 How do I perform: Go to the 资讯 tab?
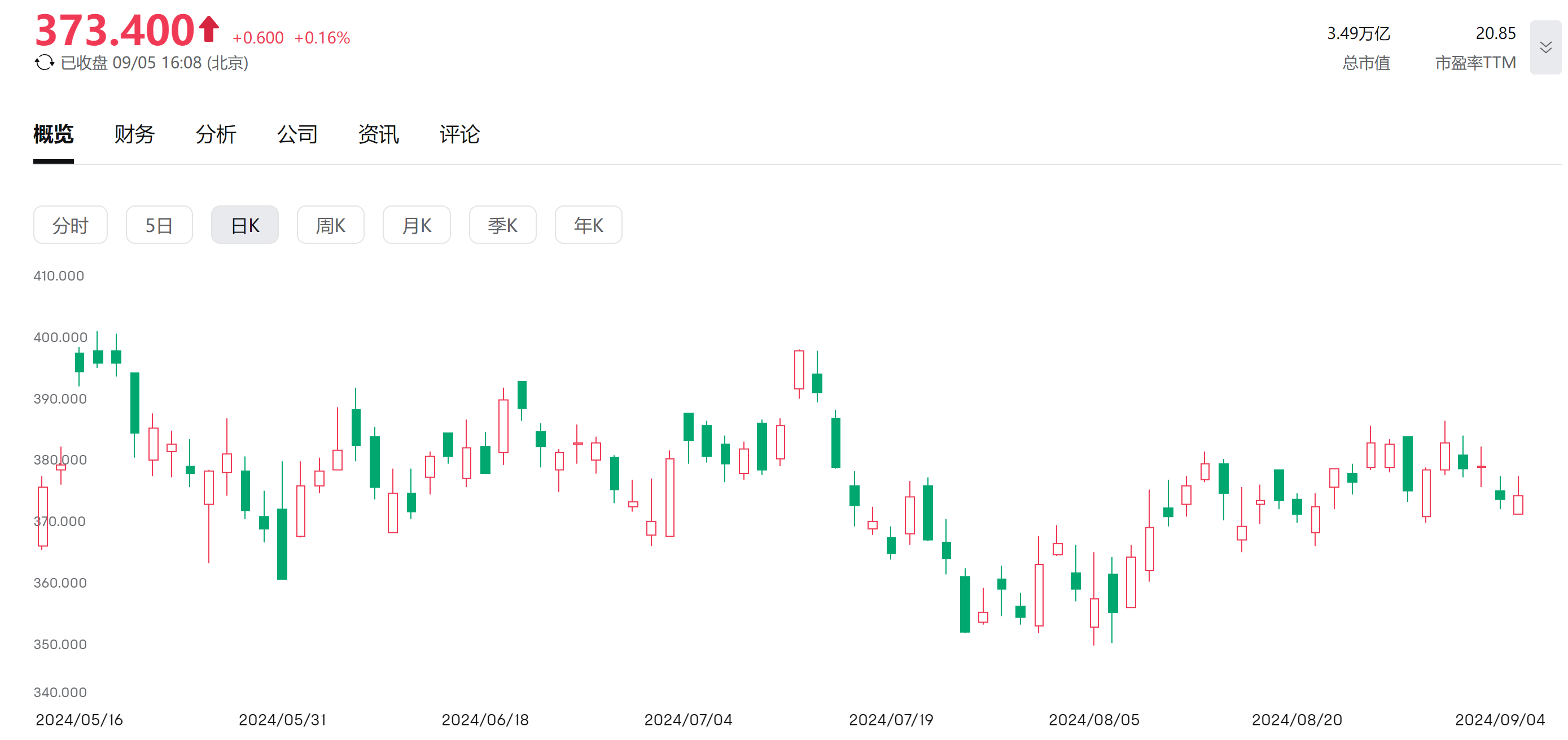pos(378,134)
